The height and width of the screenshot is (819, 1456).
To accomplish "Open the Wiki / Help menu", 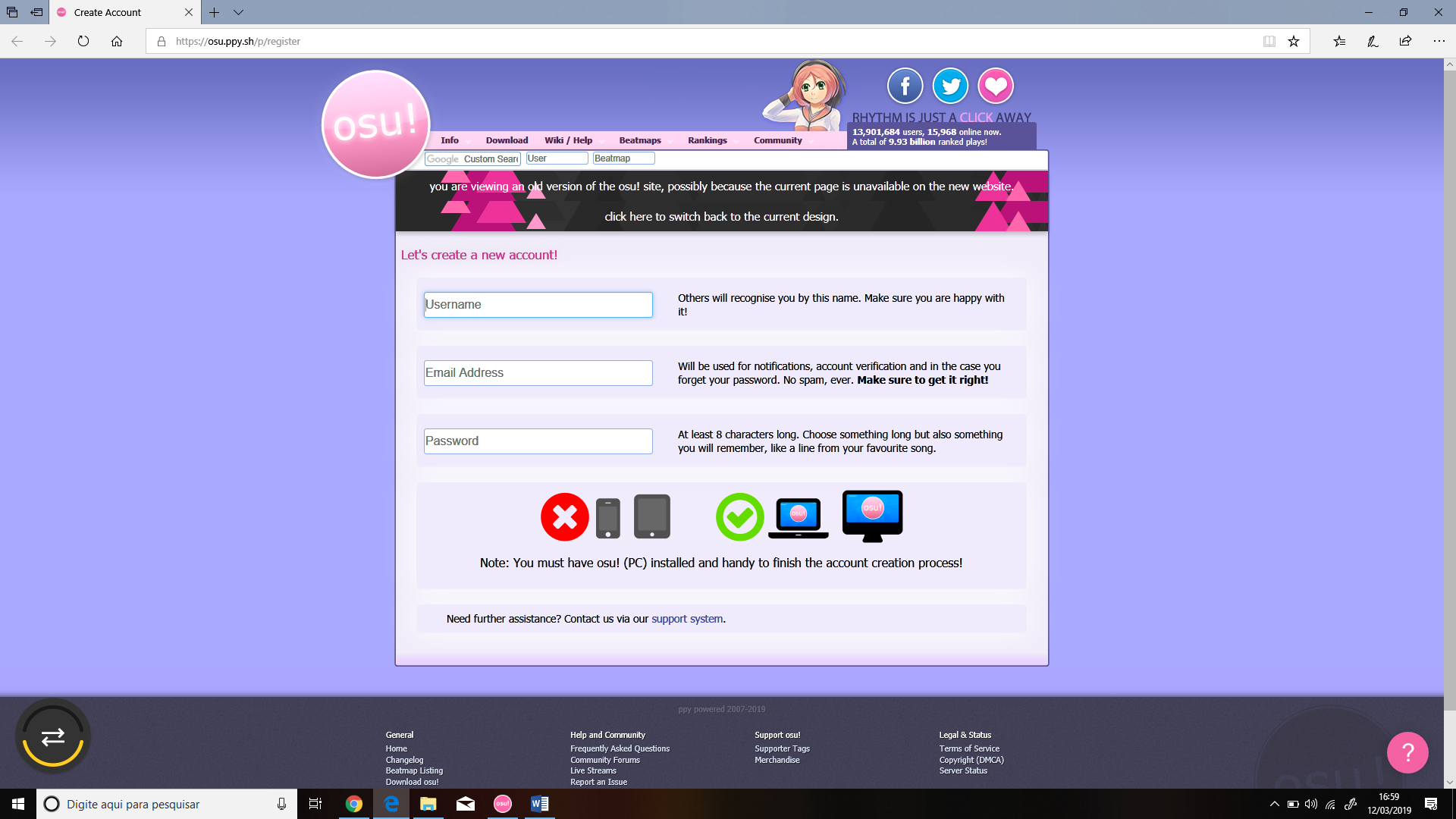I will click(x=568, y=140).
